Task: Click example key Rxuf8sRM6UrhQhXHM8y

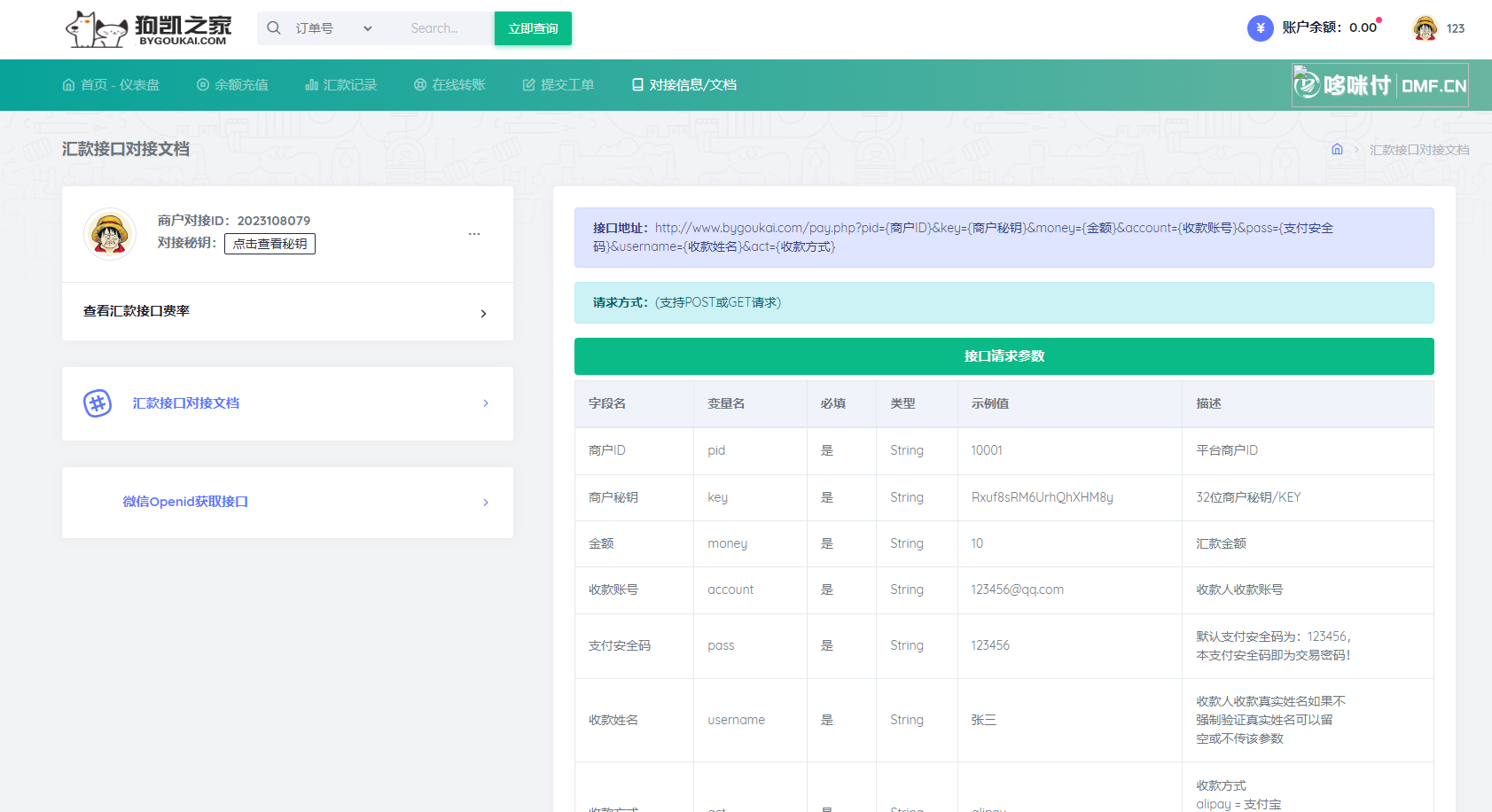Action: coord(1043,497)
